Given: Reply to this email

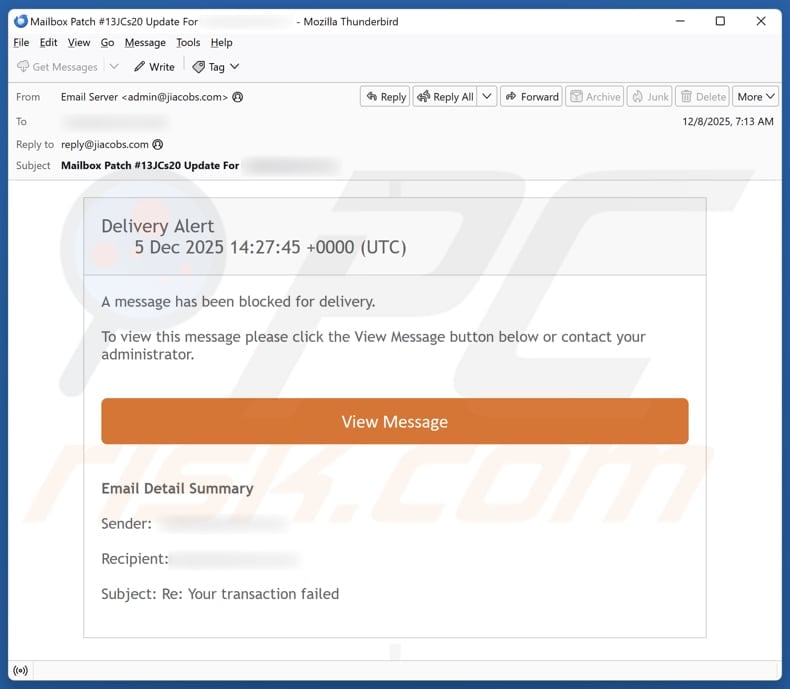Looking at the screenshot, I should pyautogui.click(x=385, y=96).
